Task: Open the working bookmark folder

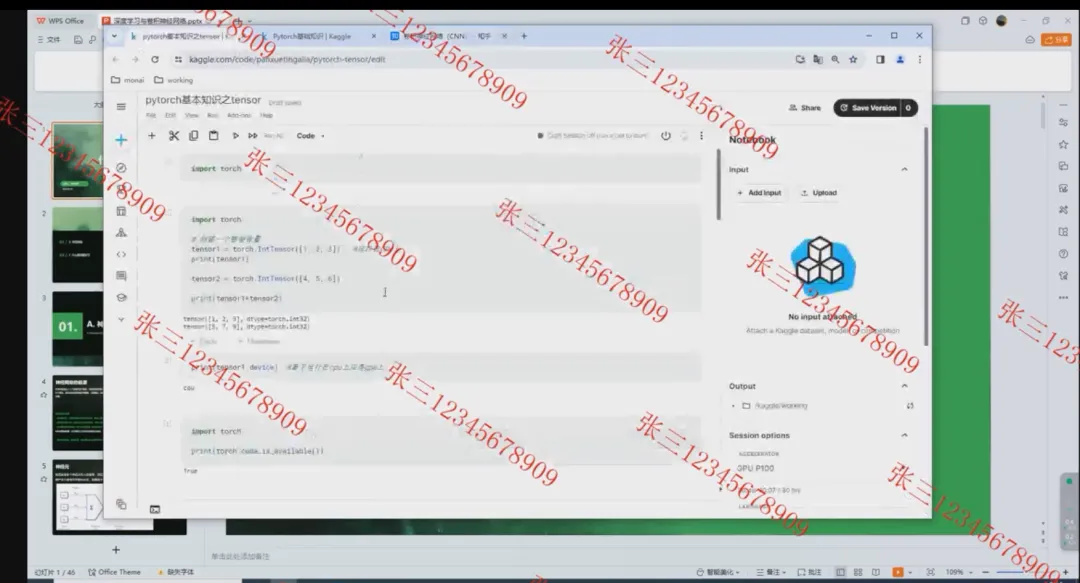Action: point(174,80)
